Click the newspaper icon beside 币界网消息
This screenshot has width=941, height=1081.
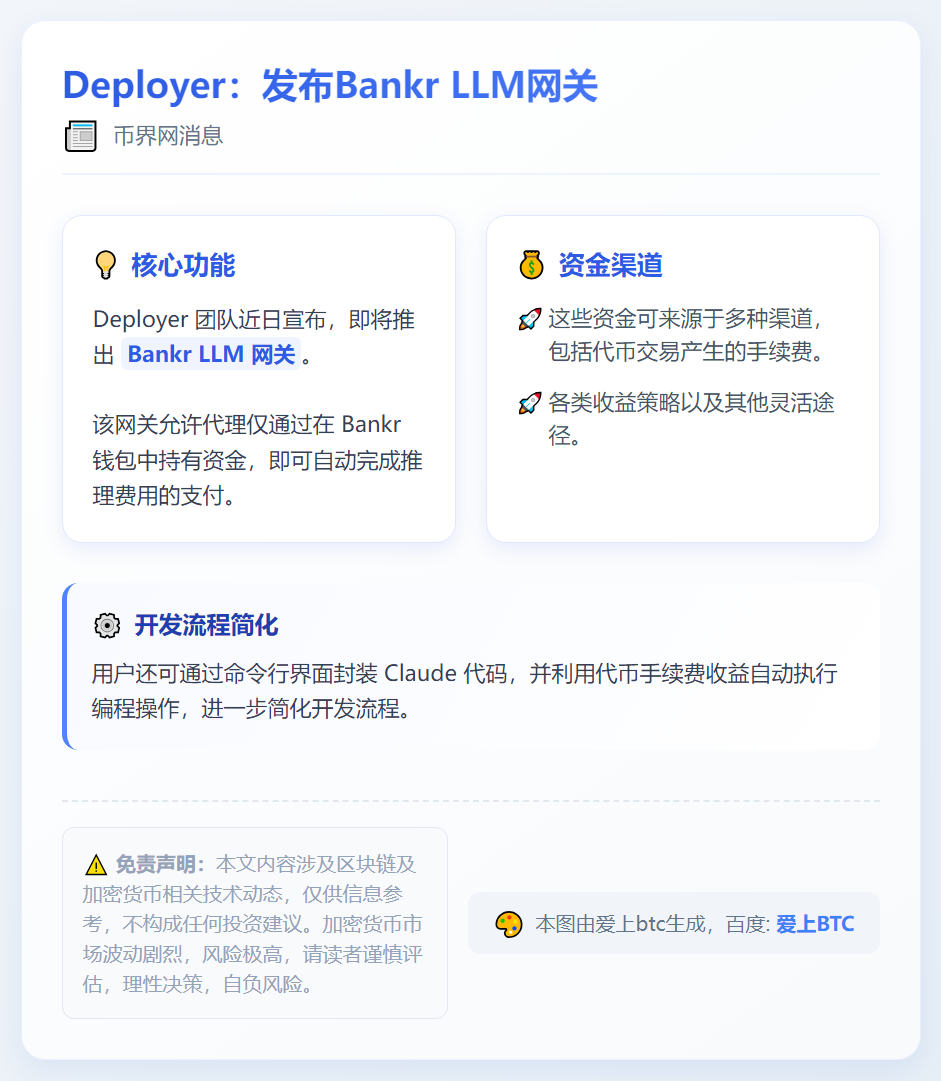pyautogui.click(x=81, y=136)
